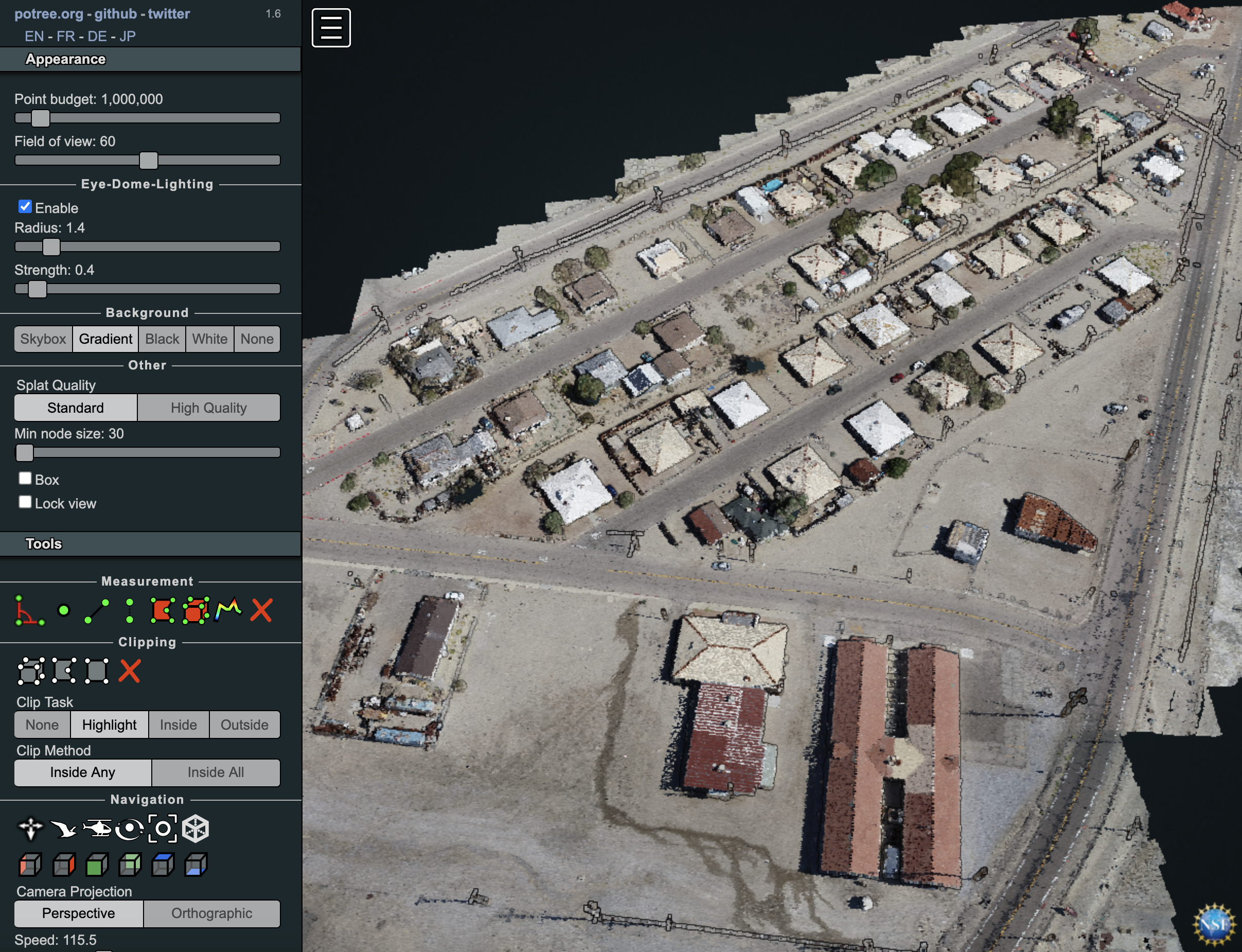Select the distance measurement tool
Viewport: 1242px width, 952px height.
click(x=96, y=611)
